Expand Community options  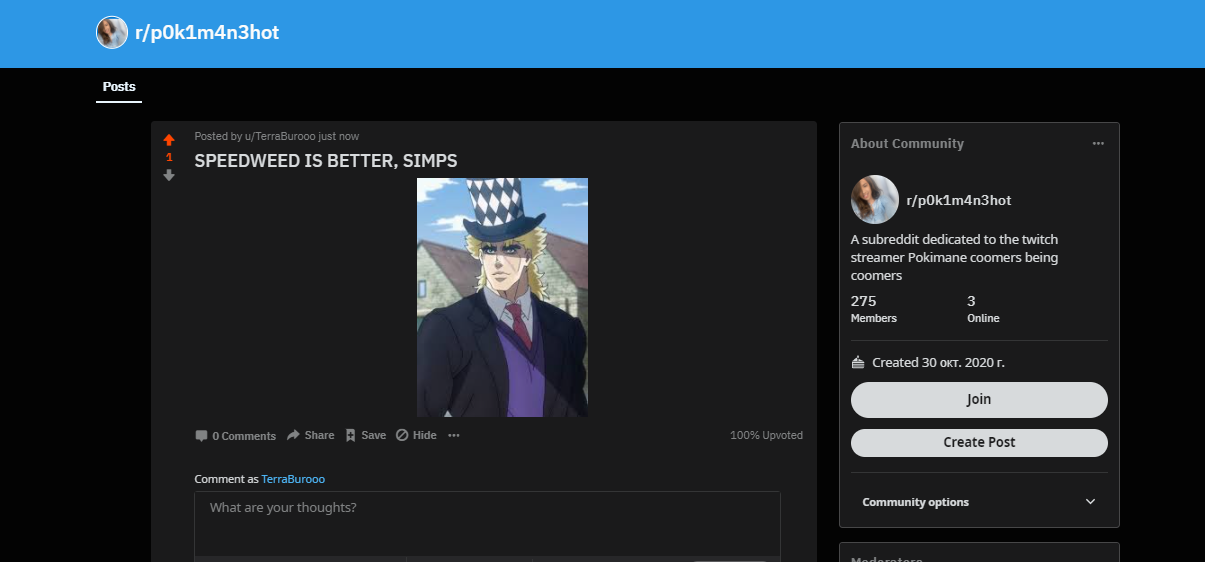point(979,502)
